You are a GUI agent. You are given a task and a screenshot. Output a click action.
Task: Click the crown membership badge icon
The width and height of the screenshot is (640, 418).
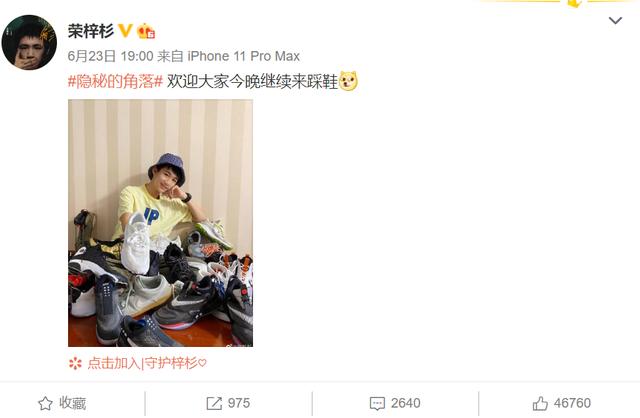(146, 31)
